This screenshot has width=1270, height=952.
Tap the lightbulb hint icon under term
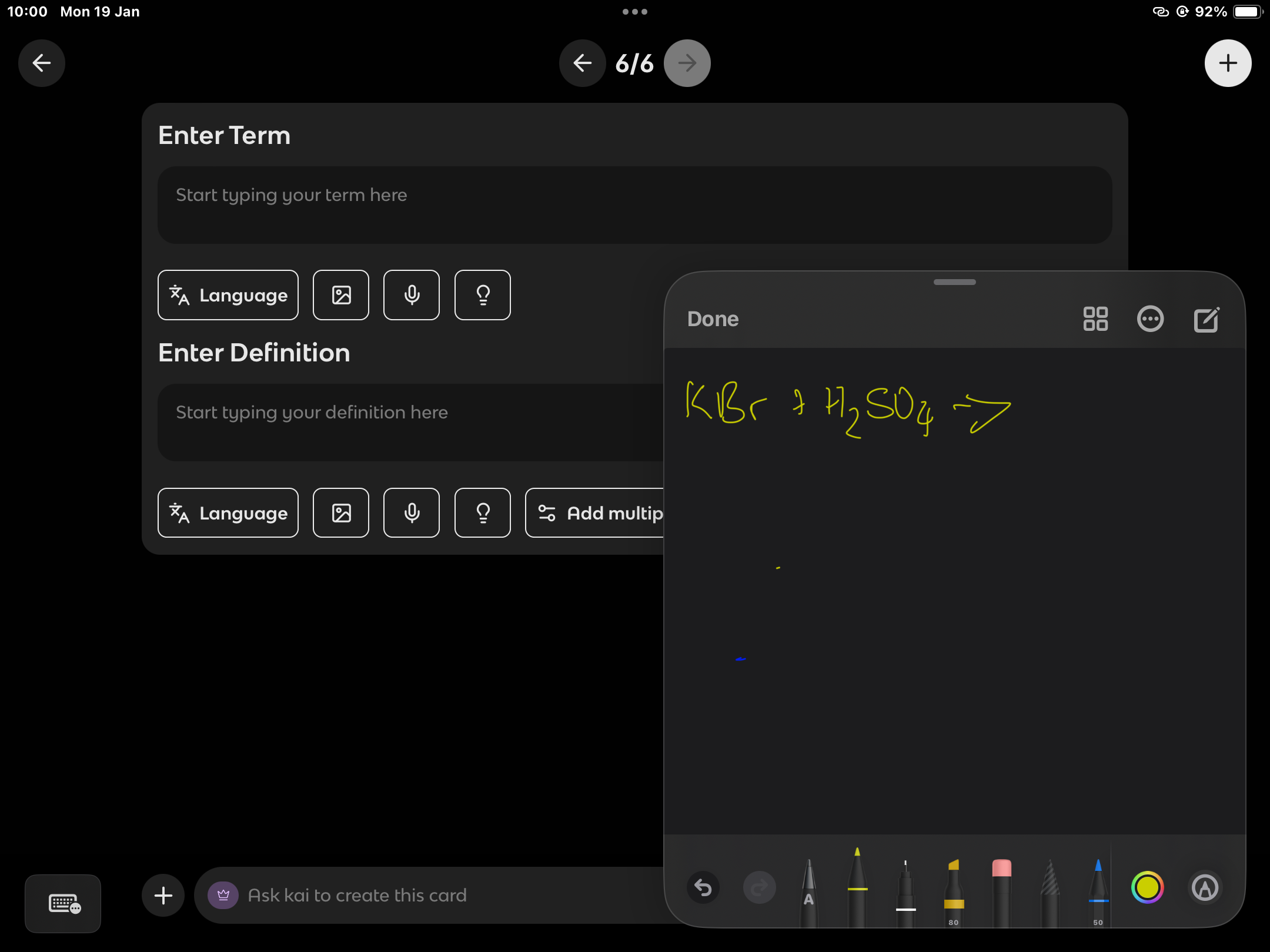point(483,295)
